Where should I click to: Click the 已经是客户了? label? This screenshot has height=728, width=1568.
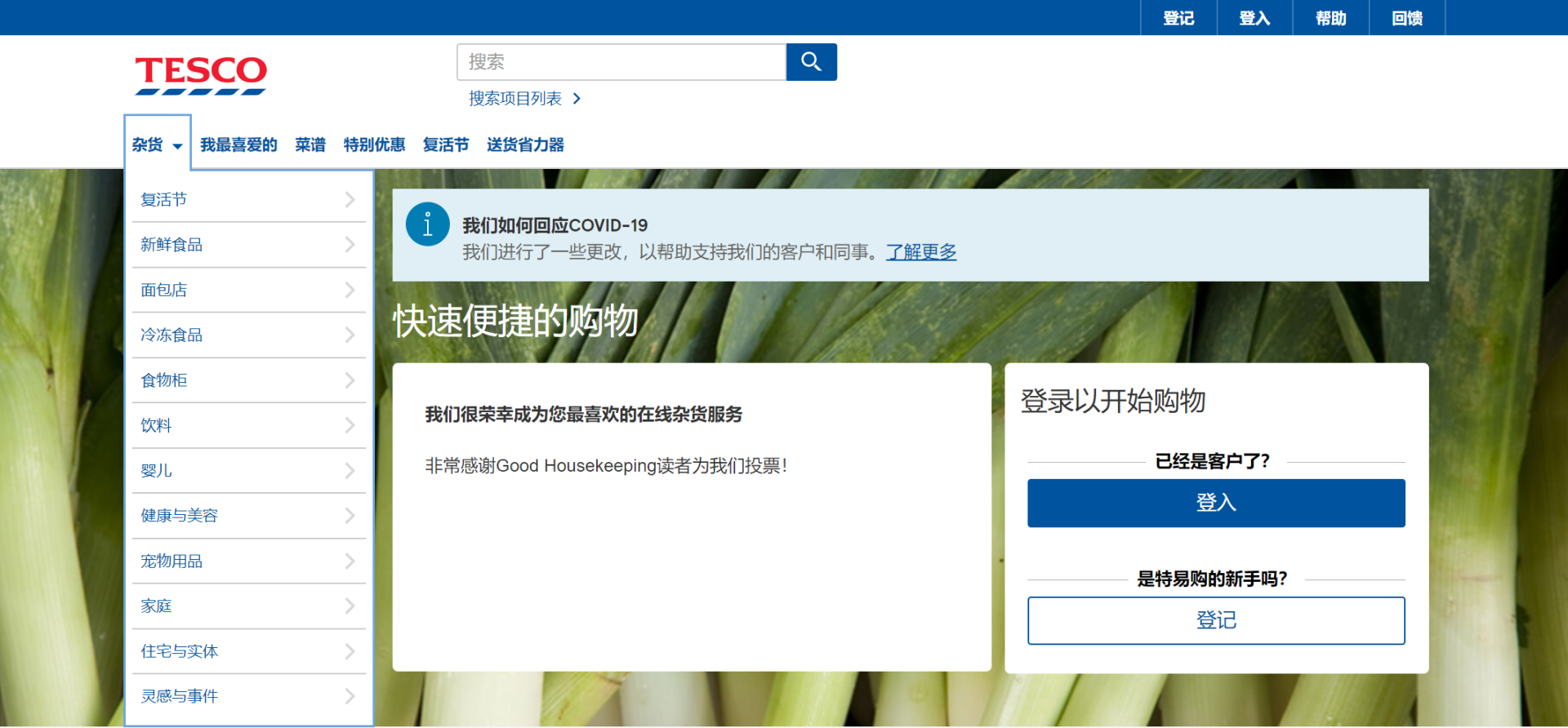(1213, 462)
